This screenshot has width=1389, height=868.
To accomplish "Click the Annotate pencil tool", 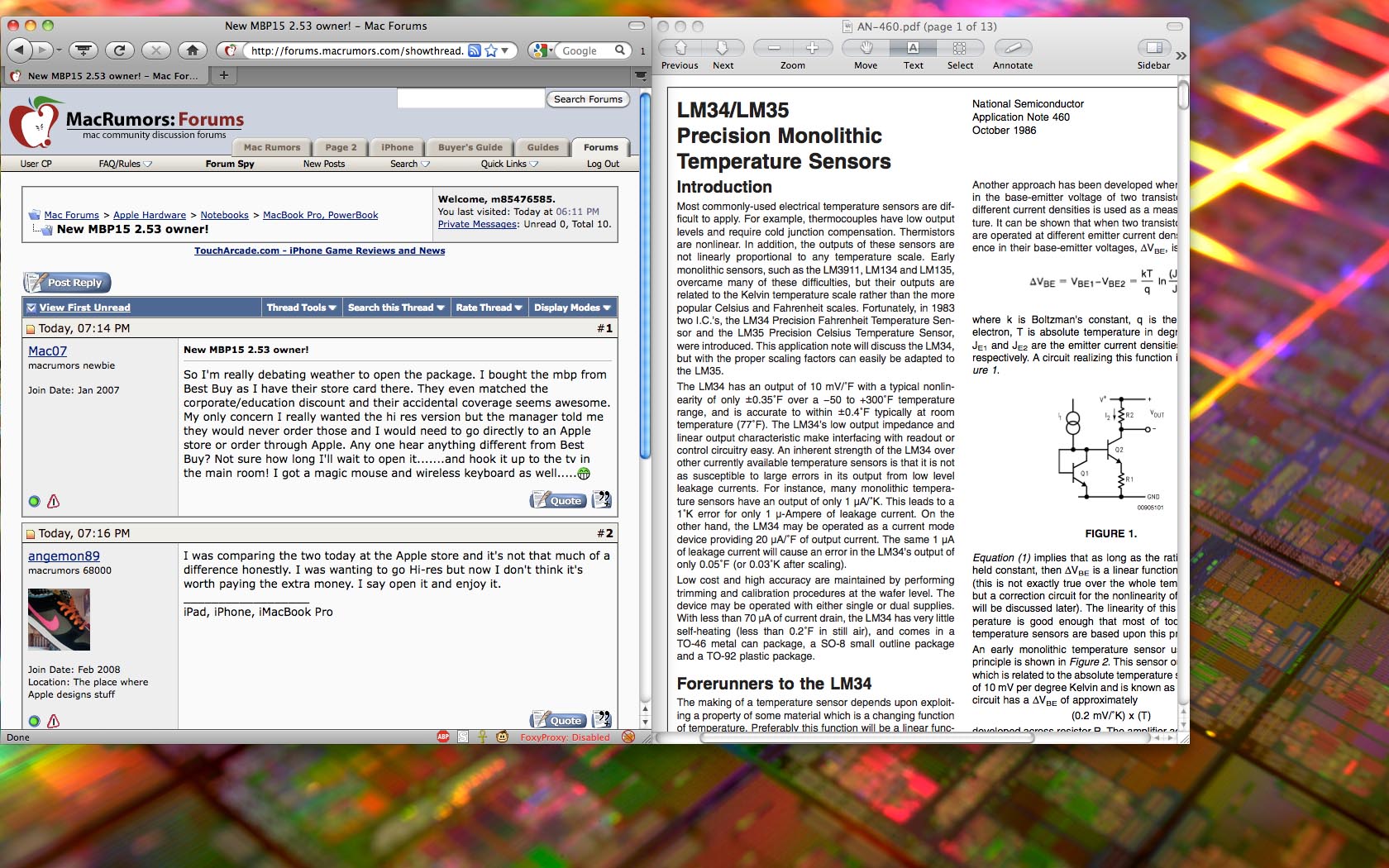I will tap(1013, 48).
